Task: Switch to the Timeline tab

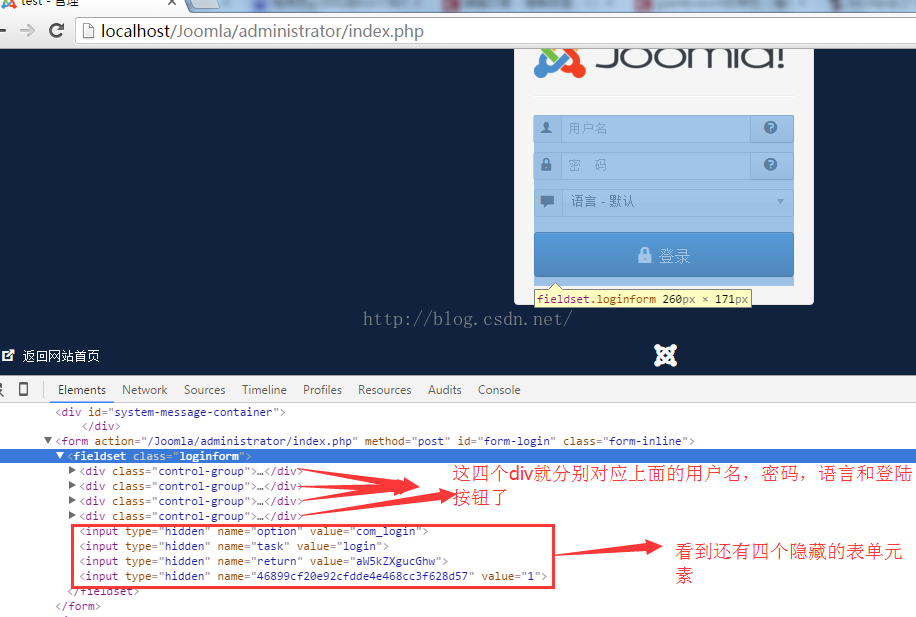Action: (x=264, y=390)
